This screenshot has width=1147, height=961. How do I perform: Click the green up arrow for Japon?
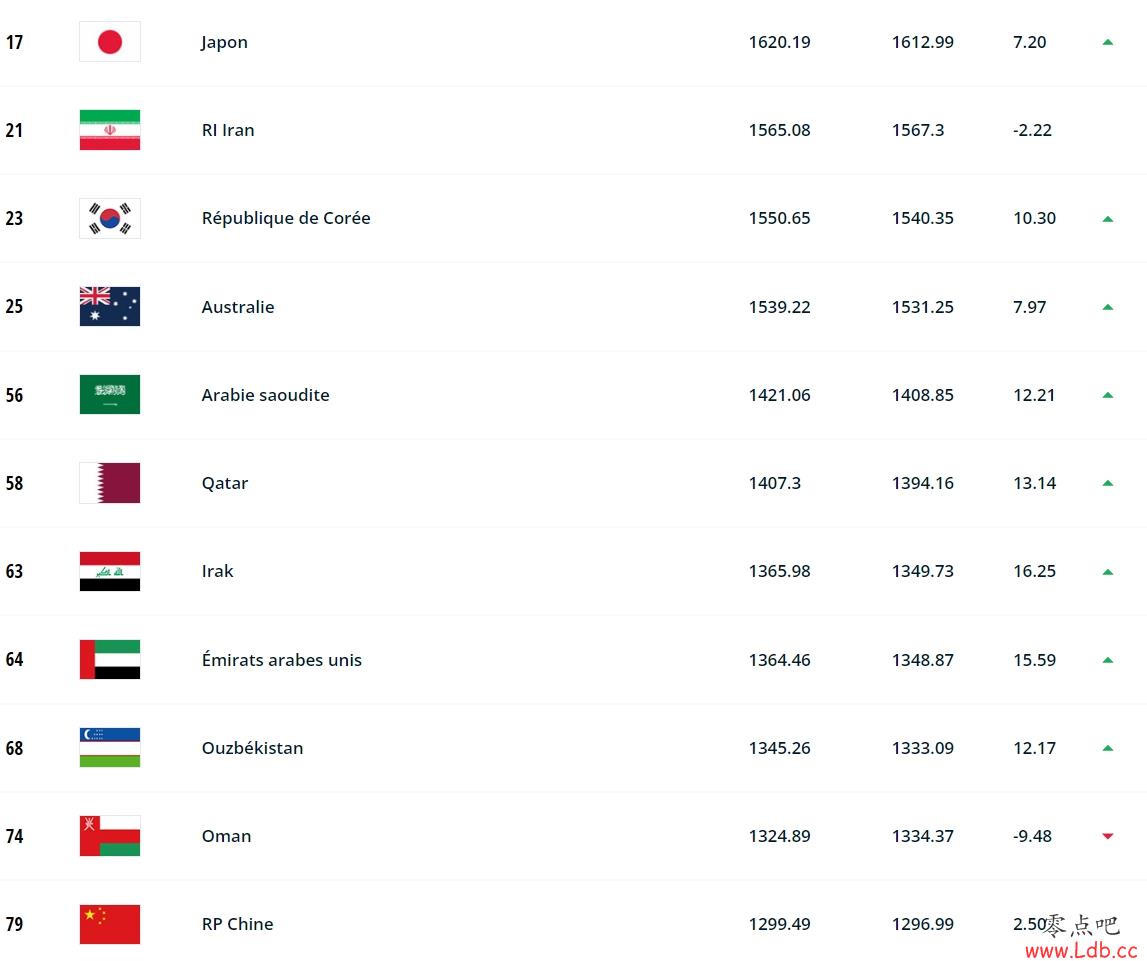click(x=1107, y=42)
